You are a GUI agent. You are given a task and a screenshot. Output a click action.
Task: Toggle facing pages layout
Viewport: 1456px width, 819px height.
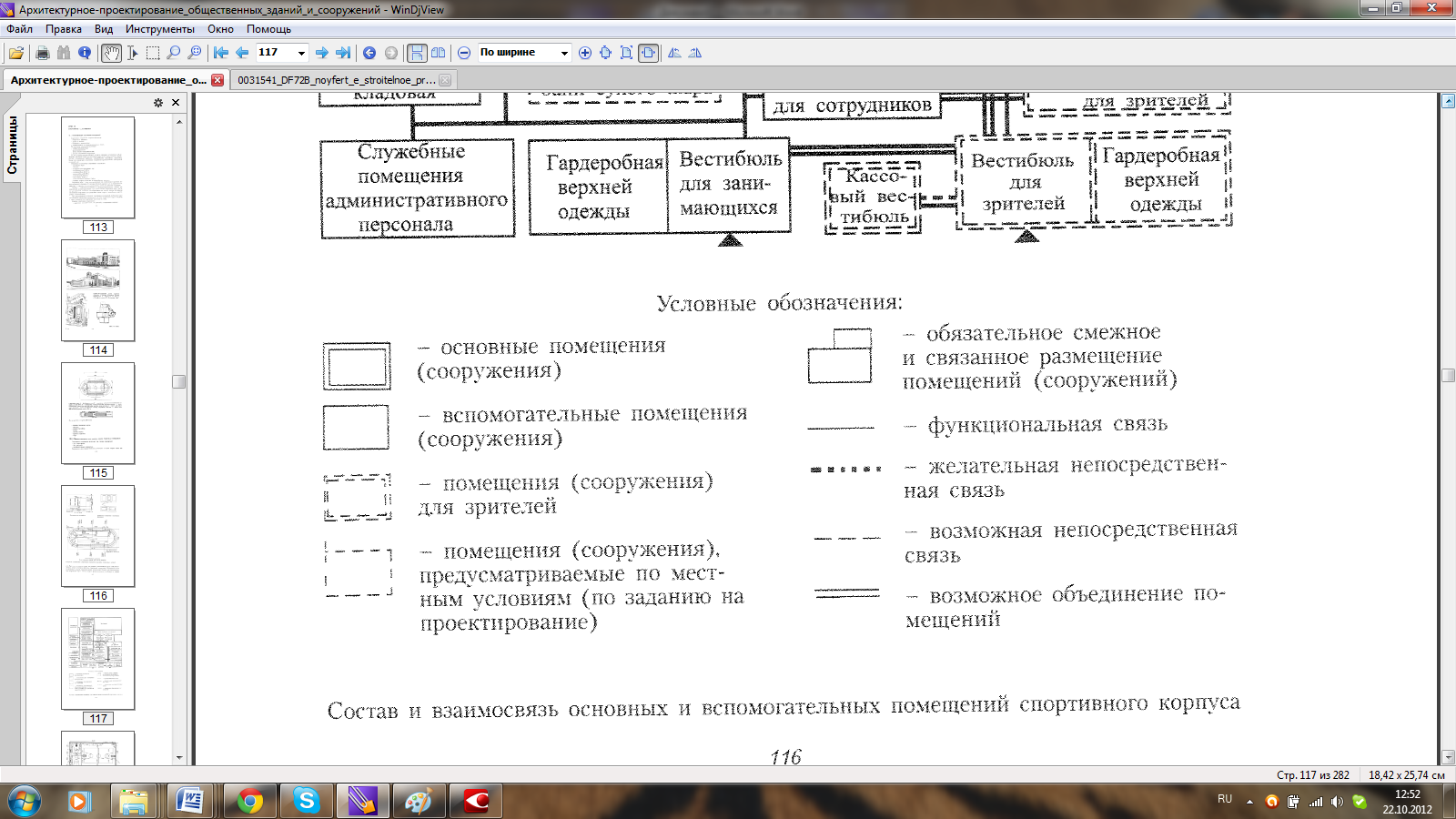pyautogui.click(x=439, y=53)
